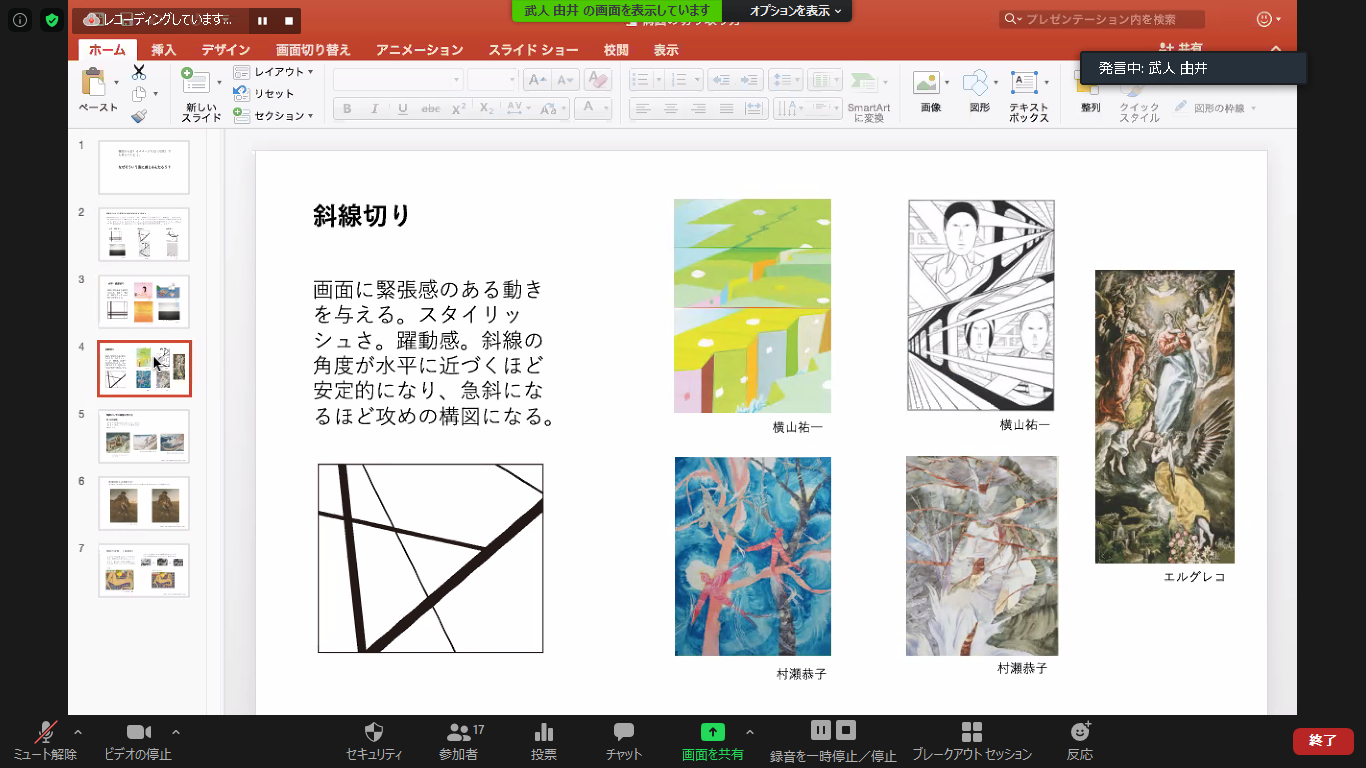Toggle center text alignment

pyautogui.click(x=671, y=109)
